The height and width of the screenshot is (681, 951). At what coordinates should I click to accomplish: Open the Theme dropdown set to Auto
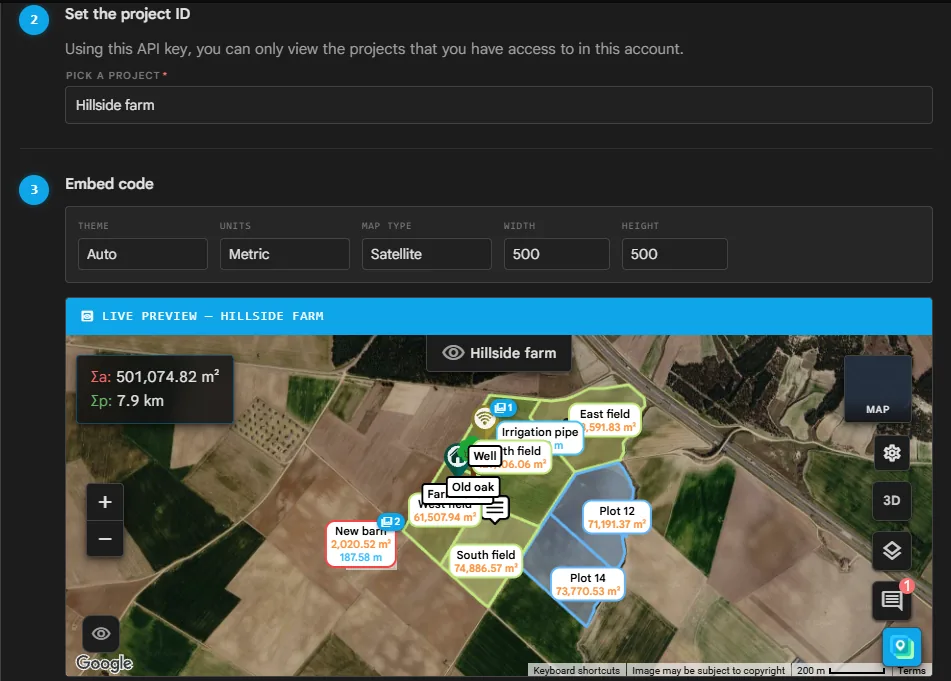143,254
